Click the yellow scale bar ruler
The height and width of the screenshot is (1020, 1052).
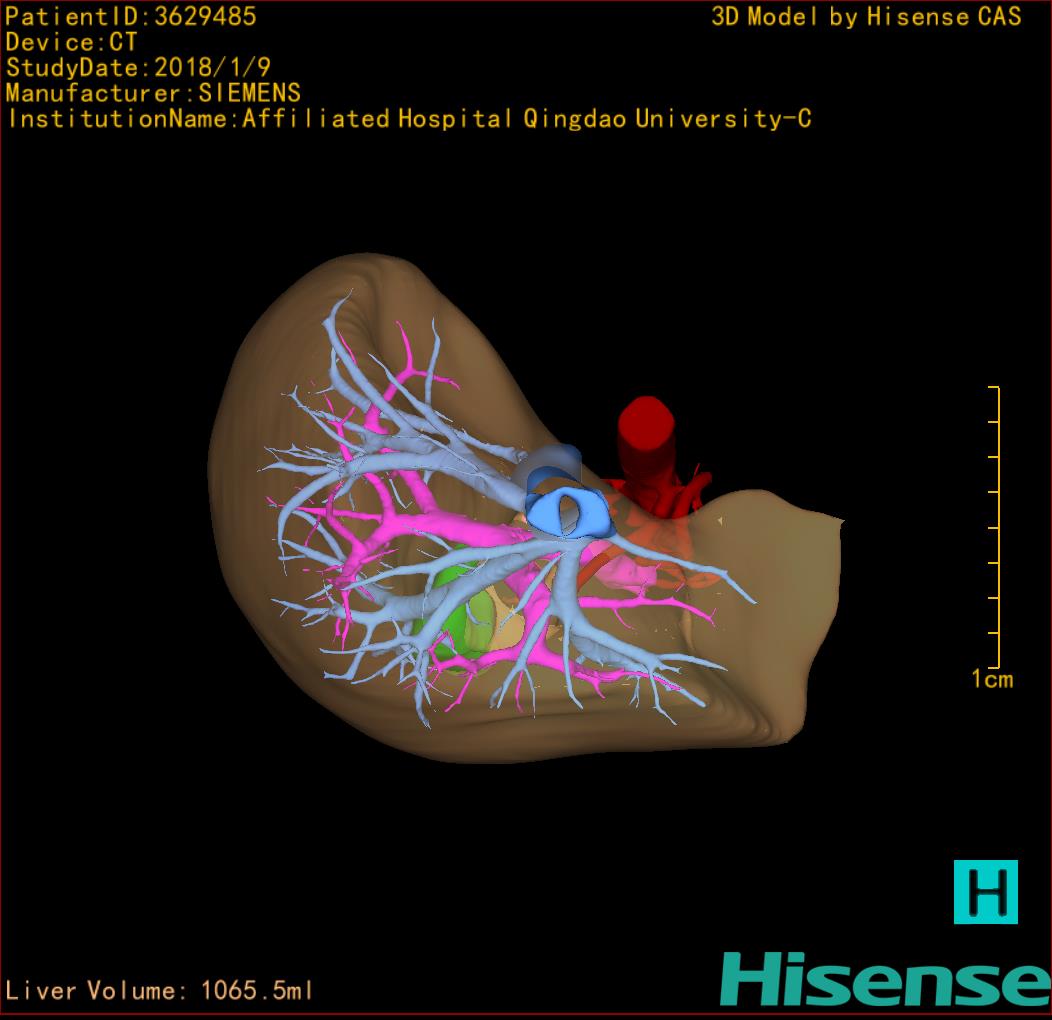(x=994, y=527)
